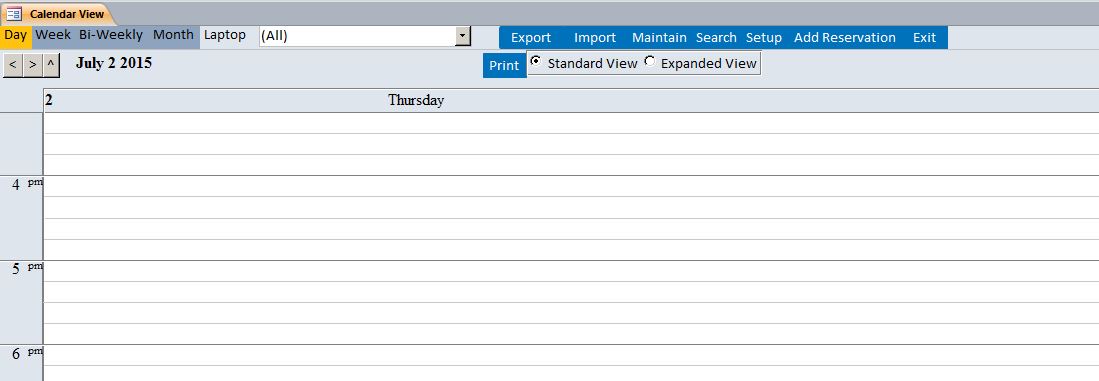1099x381 pixels.
Task: Click the Search button
Action: 716,38
